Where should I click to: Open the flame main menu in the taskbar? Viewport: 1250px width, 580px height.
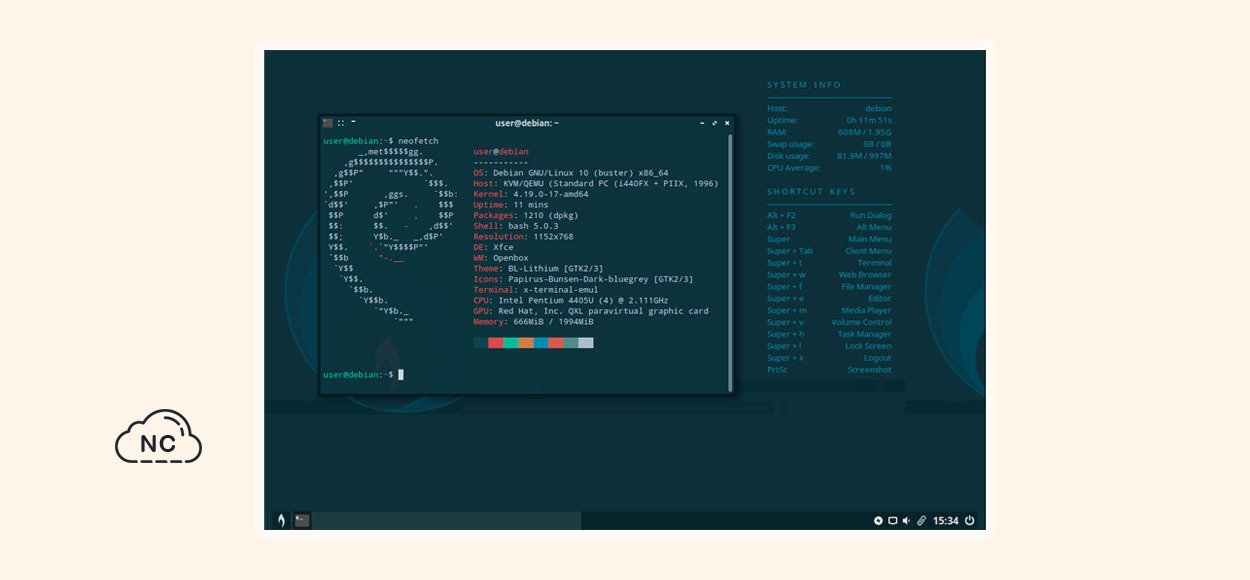281,520
